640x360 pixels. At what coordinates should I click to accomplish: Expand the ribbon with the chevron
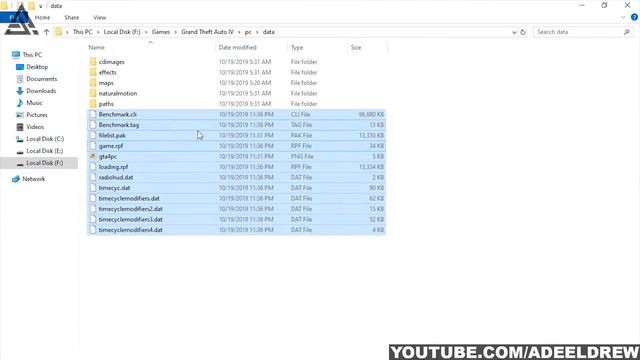point(623,17)
